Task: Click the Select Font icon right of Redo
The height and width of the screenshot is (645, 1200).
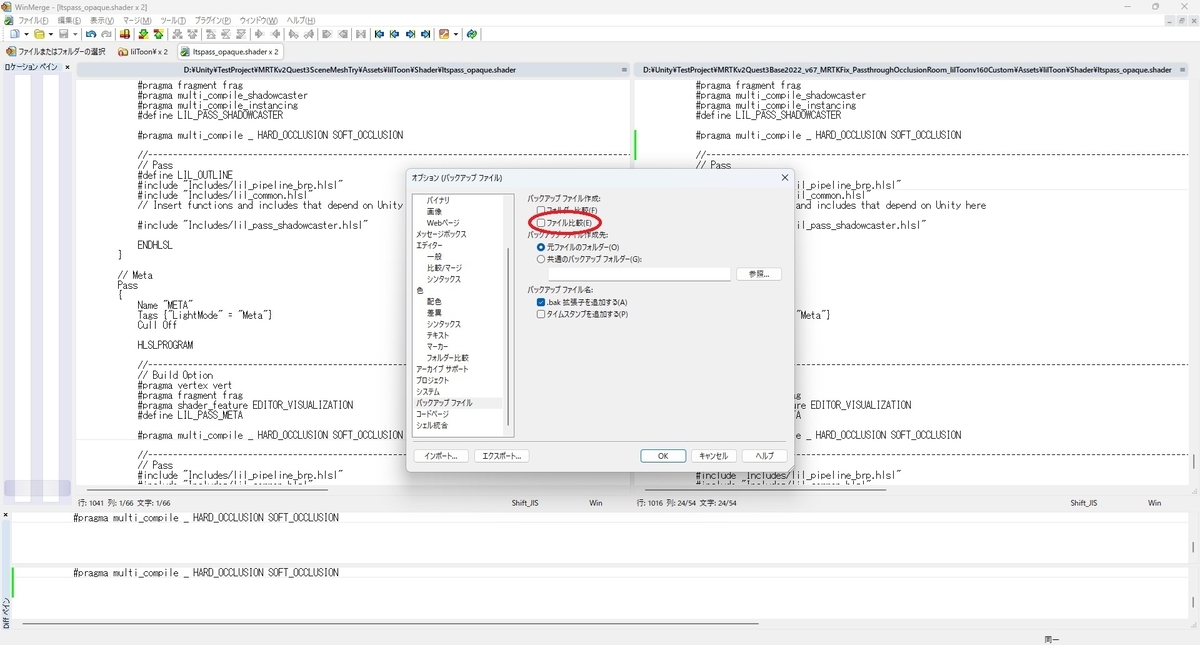Action: pyautogui.click(x=124, y=34)
